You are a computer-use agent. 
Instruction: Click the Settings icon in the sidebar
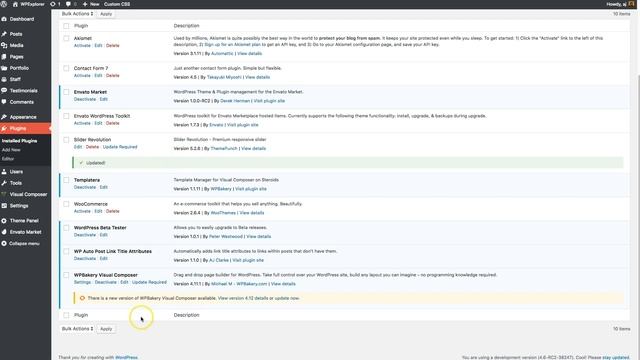(x=4, y=206)
